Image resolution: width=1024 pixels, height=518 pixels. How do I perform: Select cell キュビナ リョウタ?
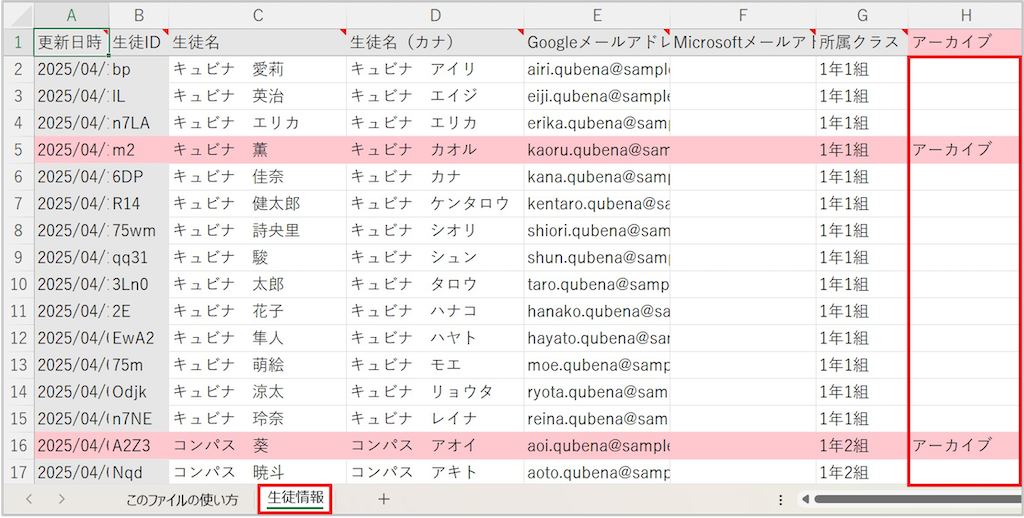(435, 391)
